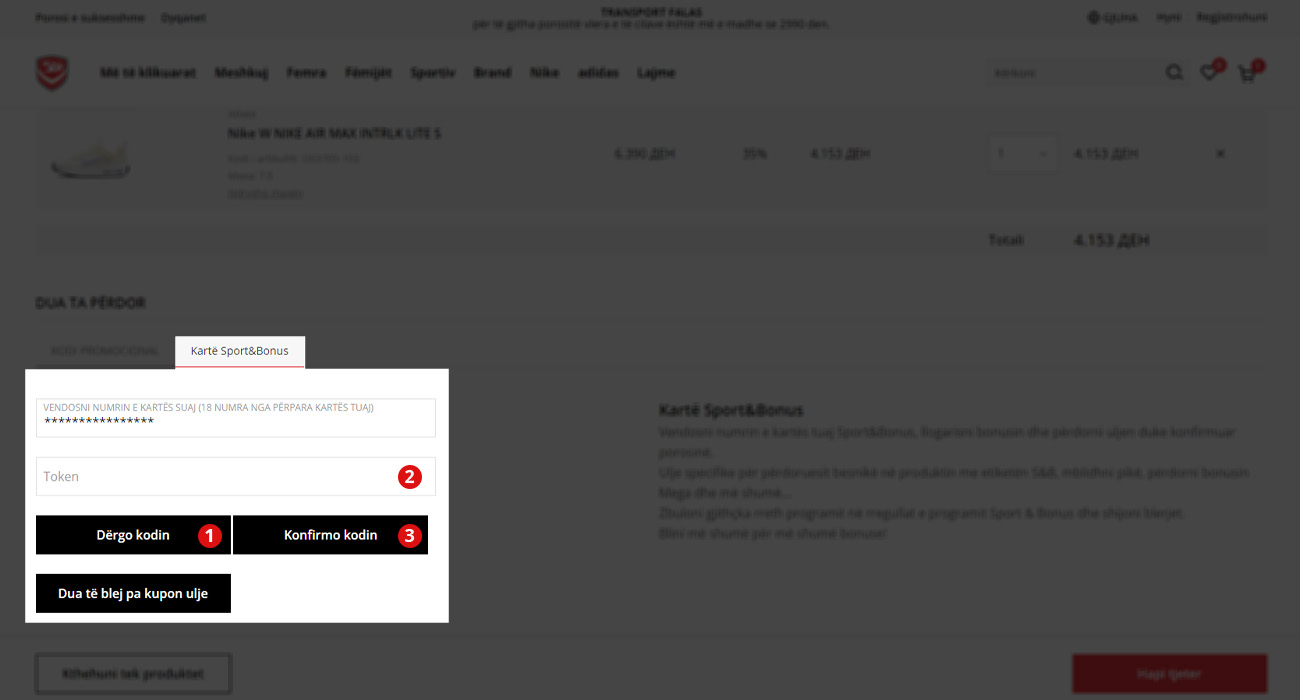The width and height of the screenshot is (1300, 700).
Task: Click the shopping cart icon
Action: pyautogui.click(x=1247, y=73)
